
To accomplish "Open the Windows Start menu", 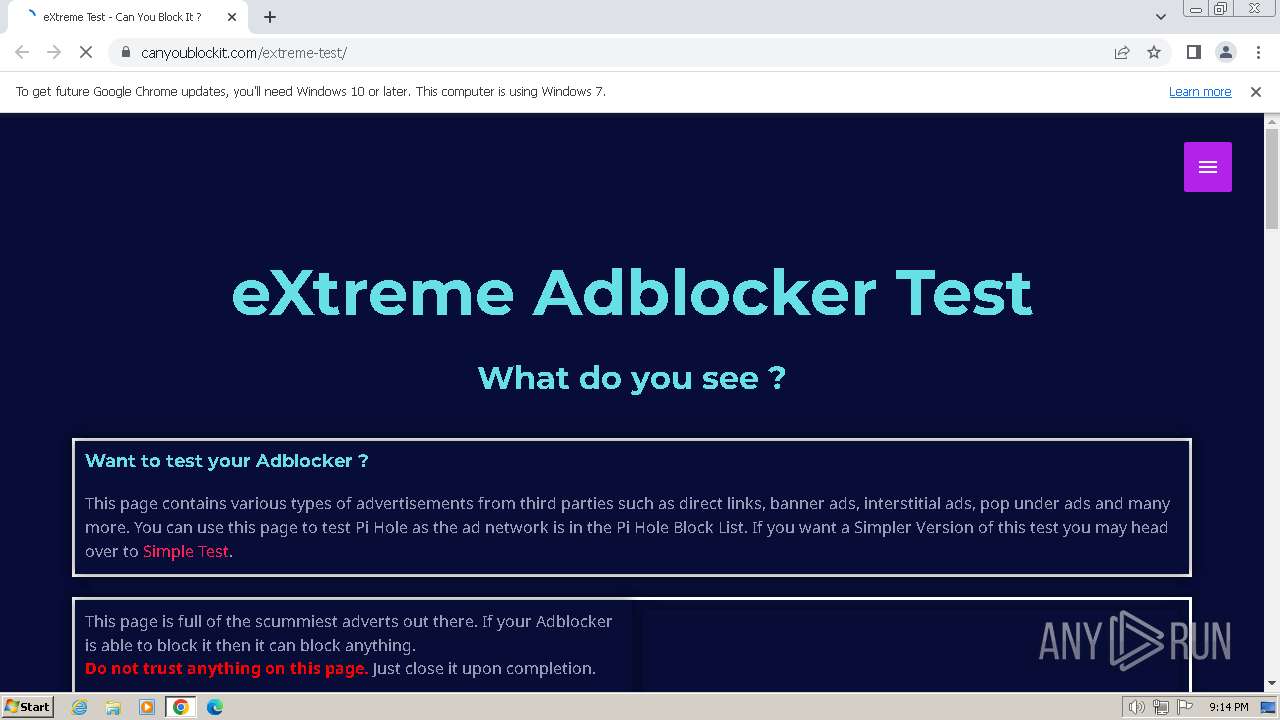I will click(x=28, y=706).
